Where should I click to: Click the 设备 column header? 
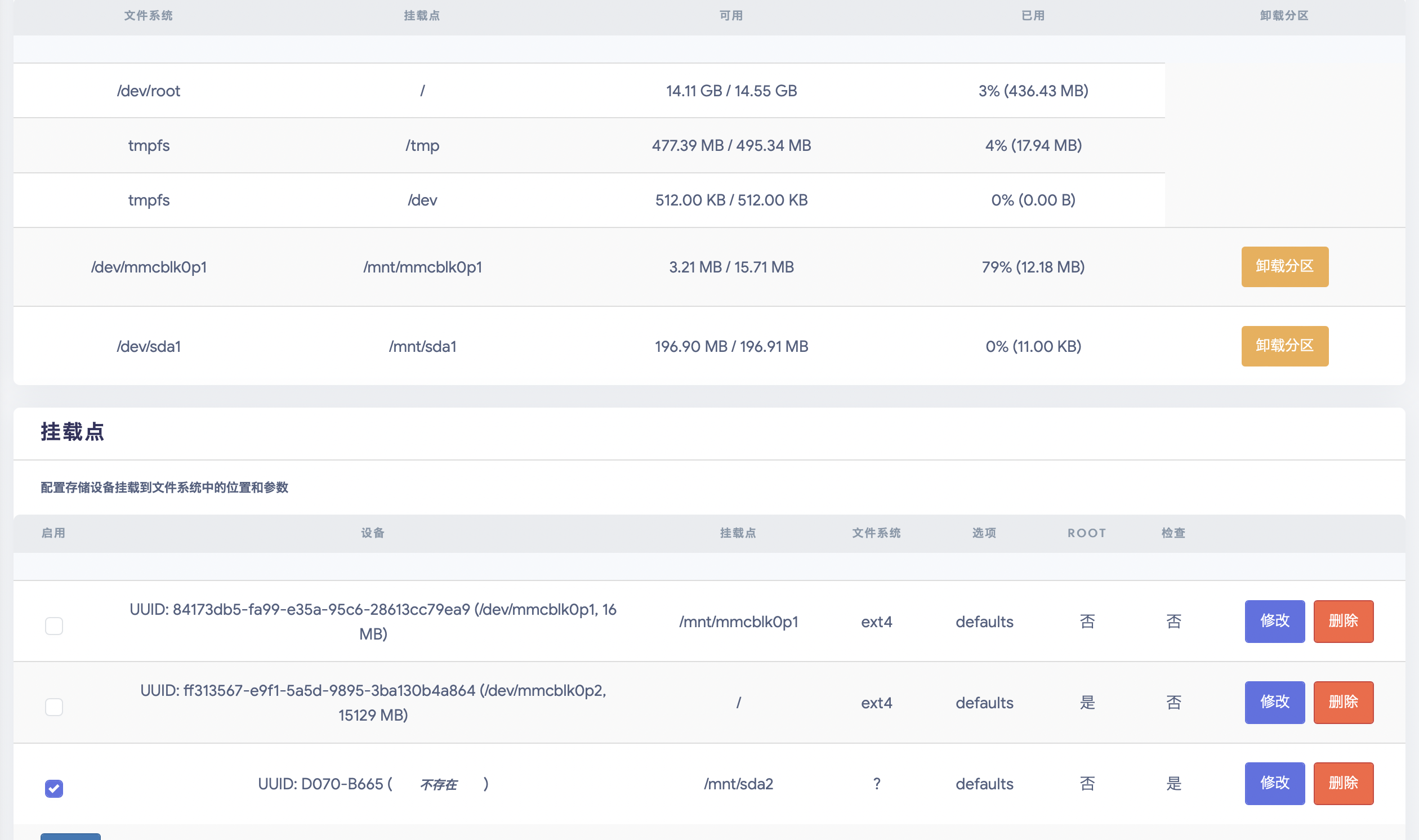(x=372, y=533)
